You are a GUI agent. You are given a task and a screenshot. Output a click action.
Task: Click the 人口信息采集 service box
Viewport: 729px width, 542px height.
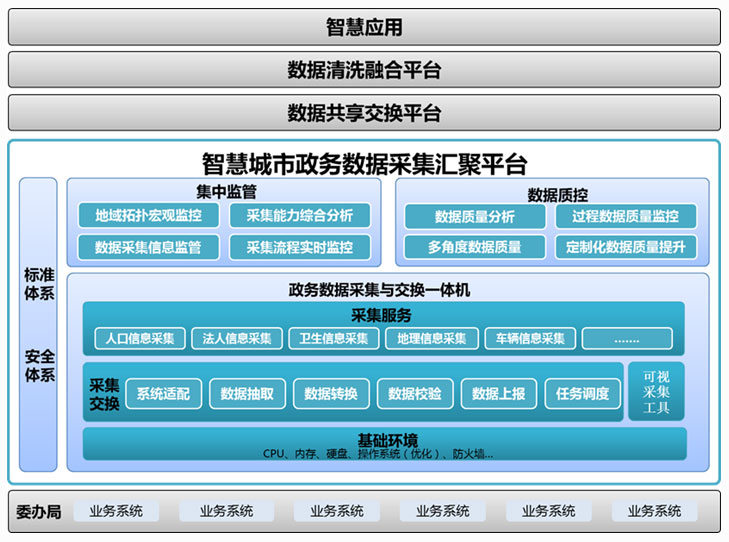[140, 338]
